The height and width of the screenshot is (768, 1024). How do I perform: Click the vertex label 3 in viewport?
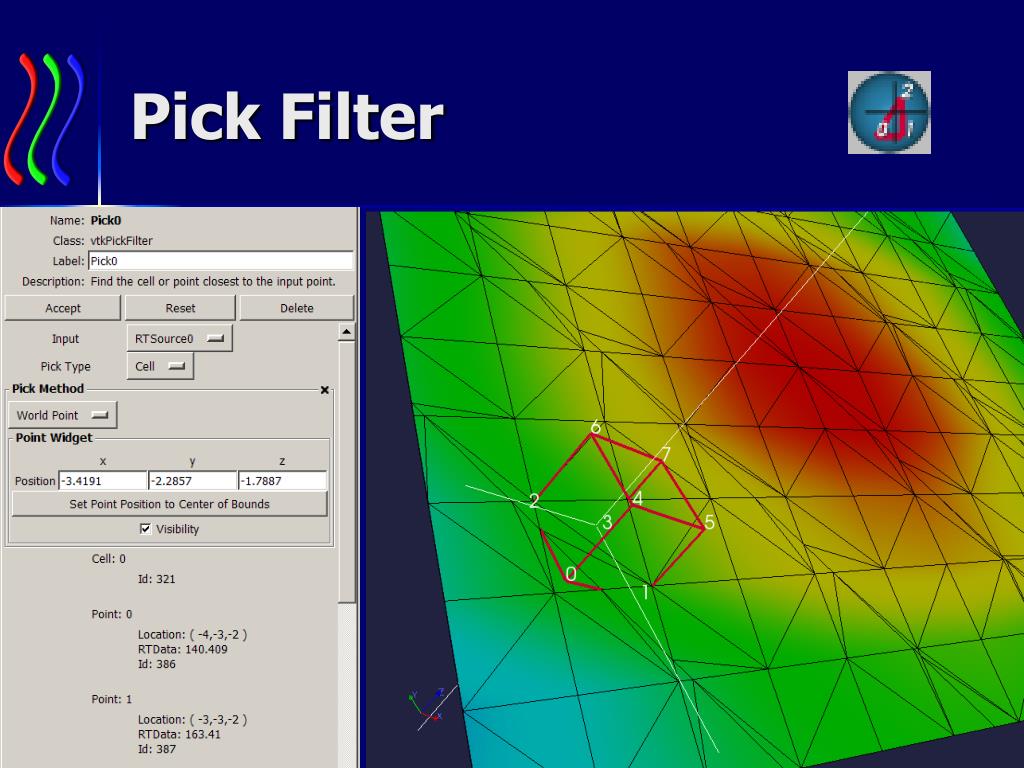click(x=607, y=522)
